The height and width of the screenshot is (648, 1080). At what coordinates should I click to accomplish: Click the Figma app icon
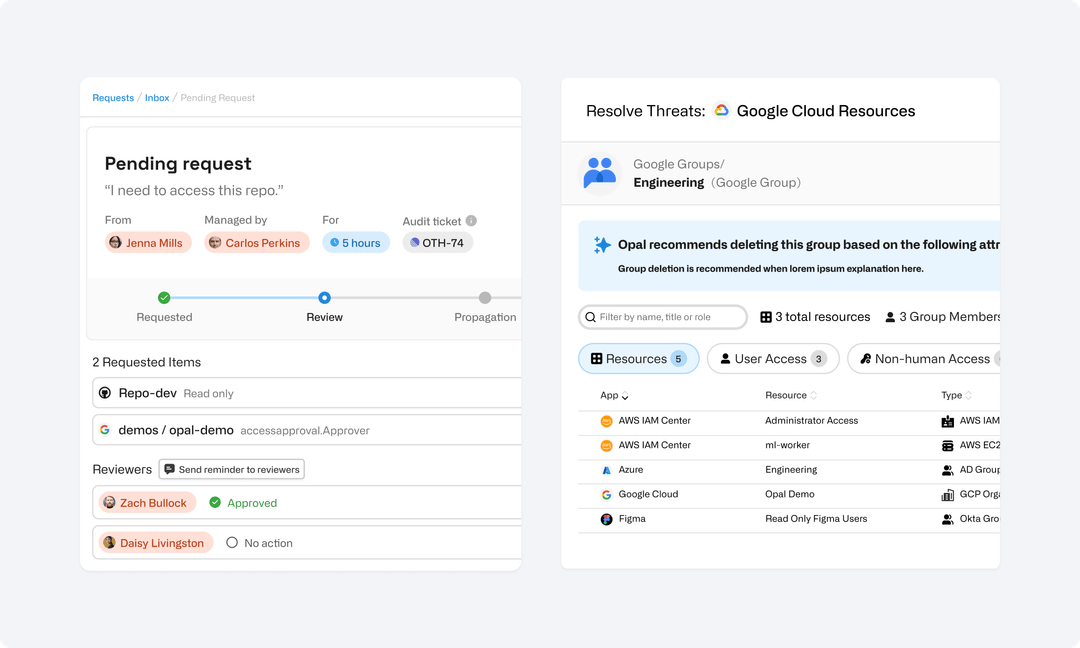[606, 518]
